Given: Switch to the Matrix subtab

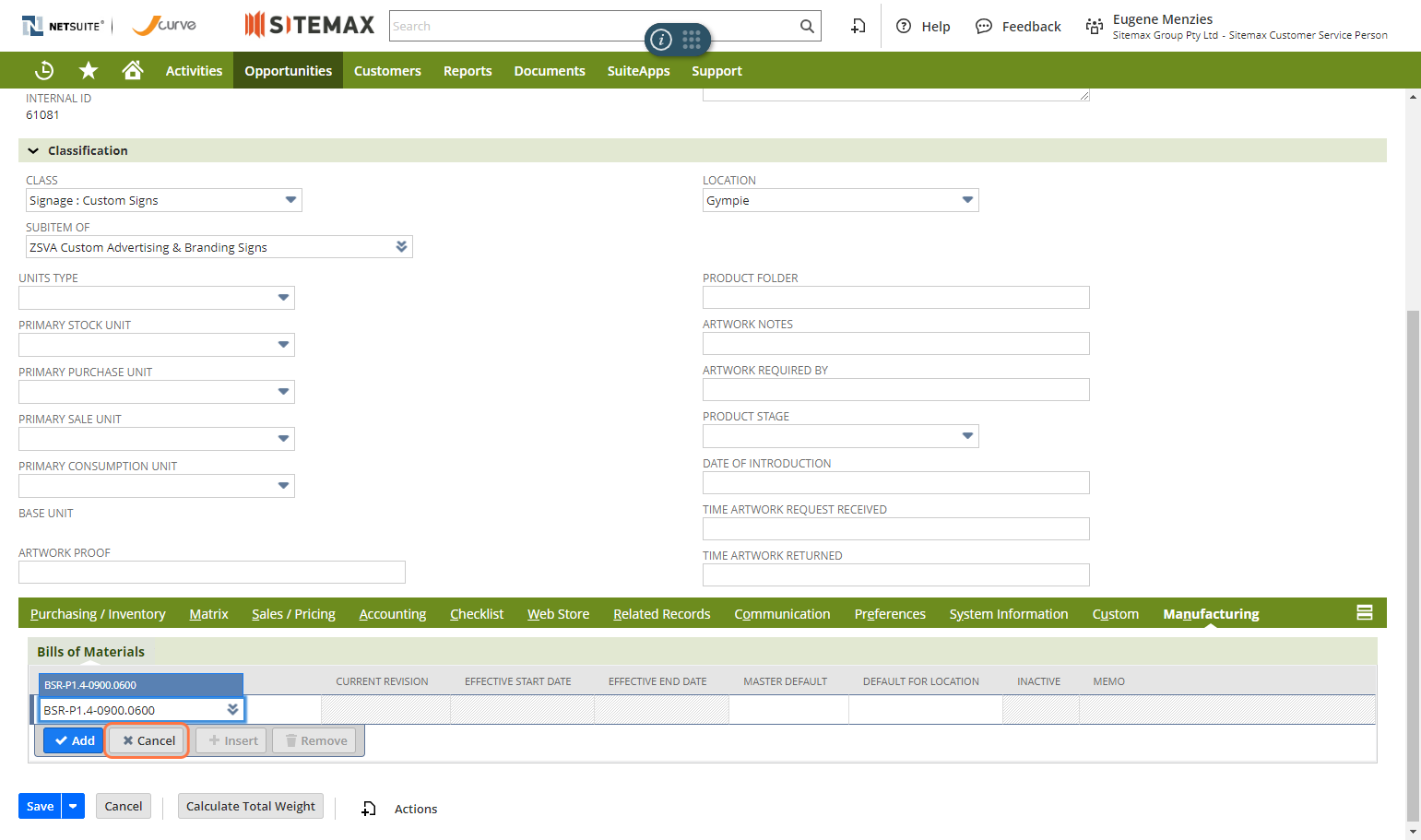Looking at the screenshot, I should coord(208,613).
